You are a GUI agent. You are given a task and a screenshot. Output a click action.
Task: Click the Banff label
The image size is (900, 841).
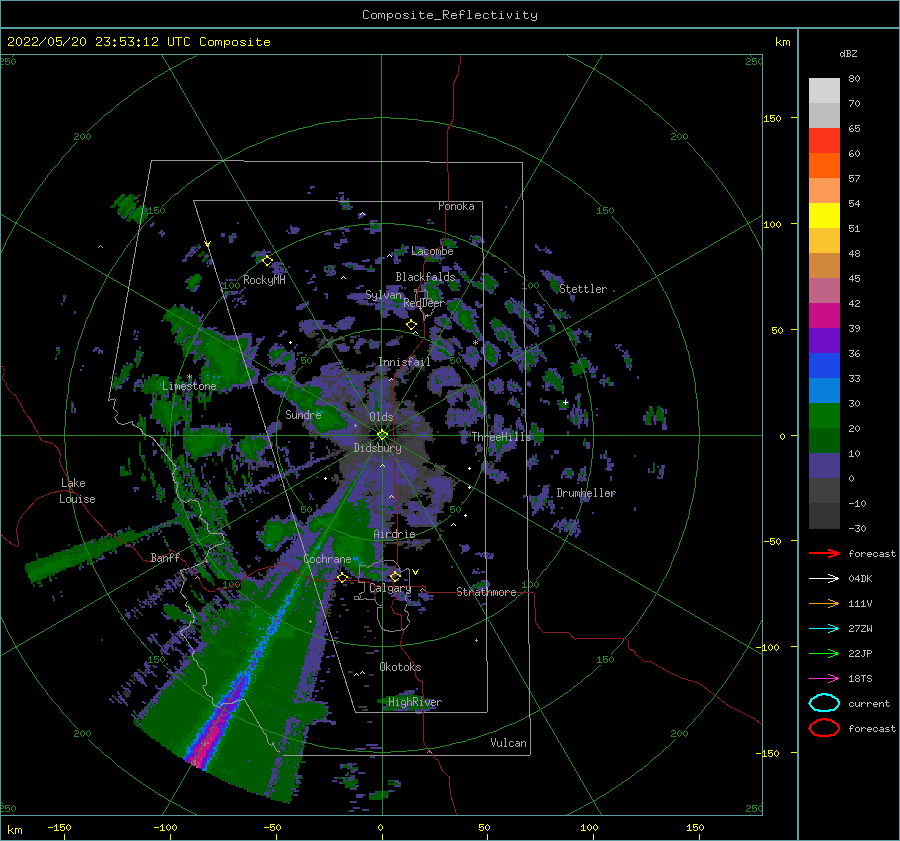[x=165, y=557]
